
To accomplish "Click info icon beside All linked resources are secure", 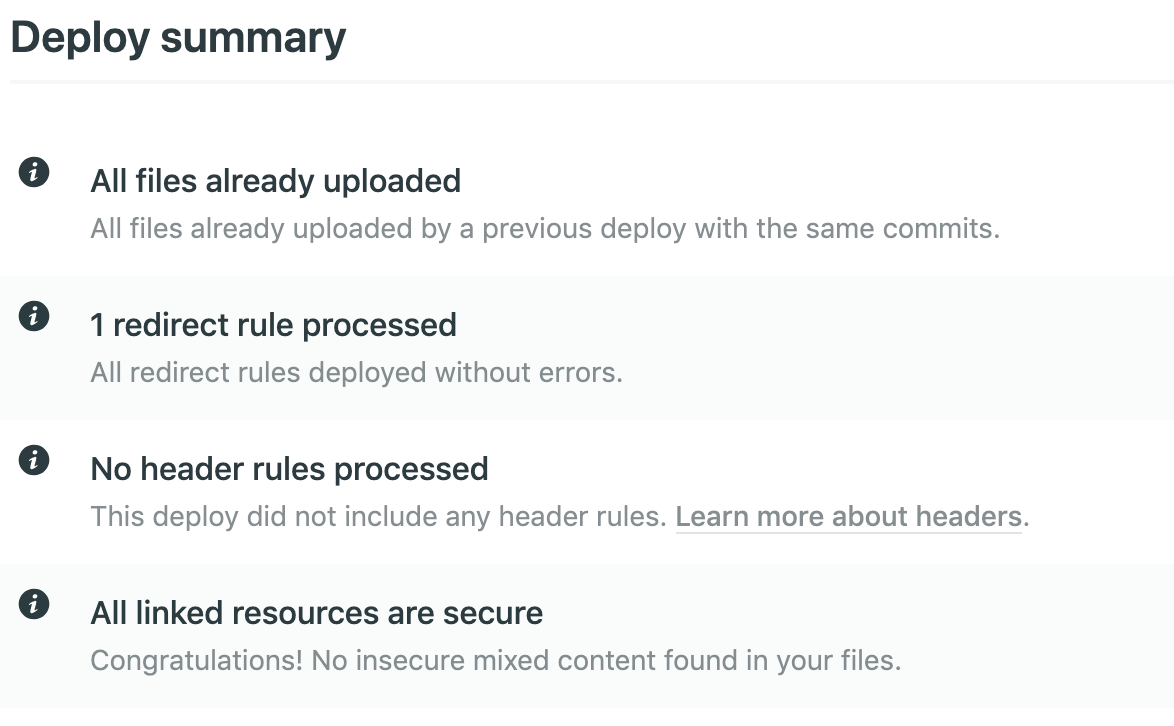I will tap(34, 604).
